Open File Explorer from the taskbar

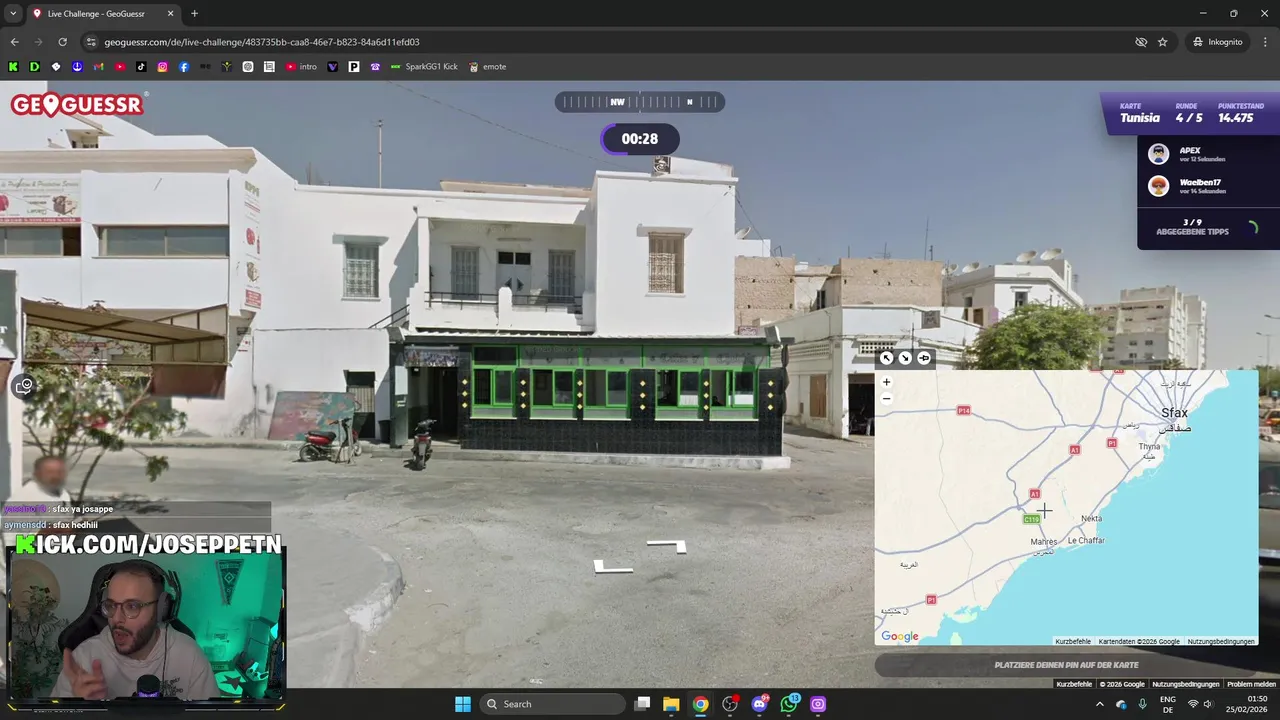click(x=671, y=704)
